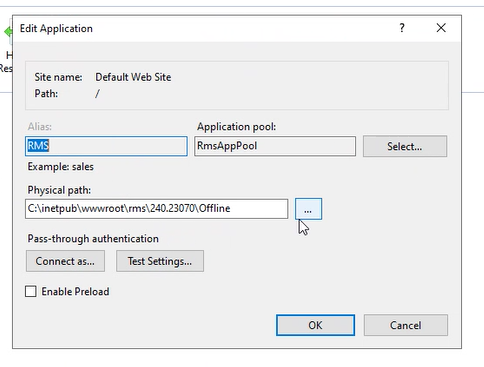The image size is (484, 367).
Task: Close the Edit Application dialog
Action: pyautogui.click(x=441, y=28)
